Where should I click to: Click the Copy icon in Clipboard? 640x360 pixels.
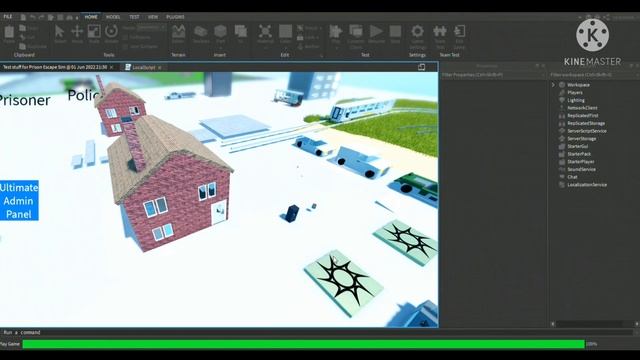(x=22, y=28)
